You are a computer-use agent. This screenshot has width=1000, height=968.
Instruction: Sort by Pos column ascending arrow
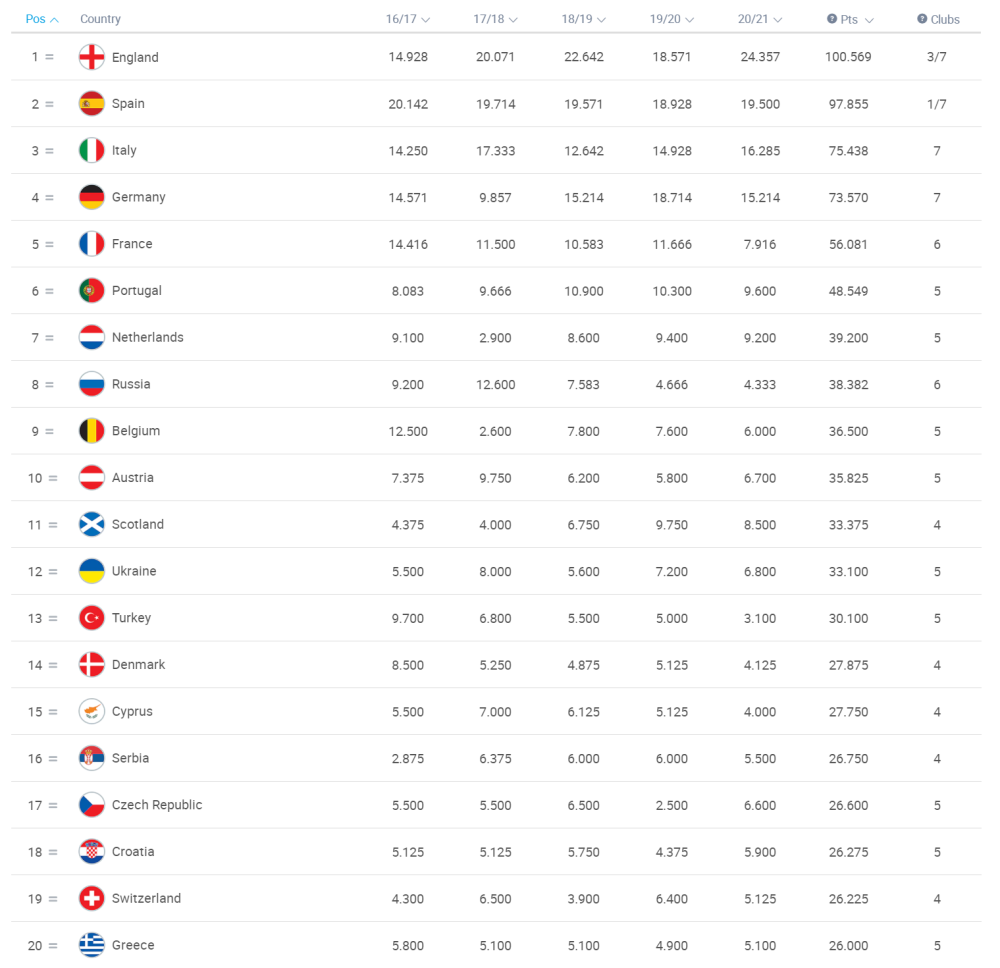coord(54,20)
